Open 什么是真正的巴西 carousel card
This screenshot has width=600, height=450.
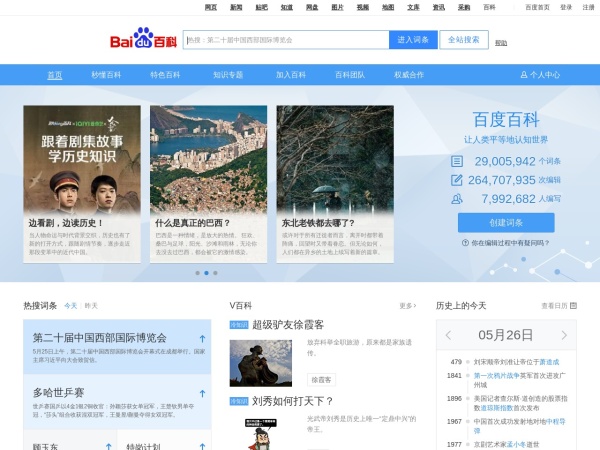point(209,184)
